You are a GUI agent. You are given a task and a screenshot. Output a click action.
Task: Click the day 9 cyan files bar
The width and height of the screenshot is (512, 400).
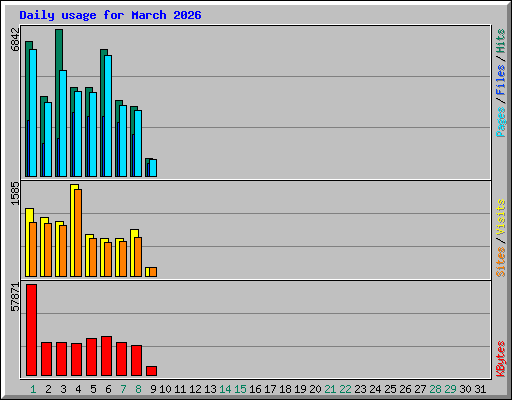click(153, 168)
